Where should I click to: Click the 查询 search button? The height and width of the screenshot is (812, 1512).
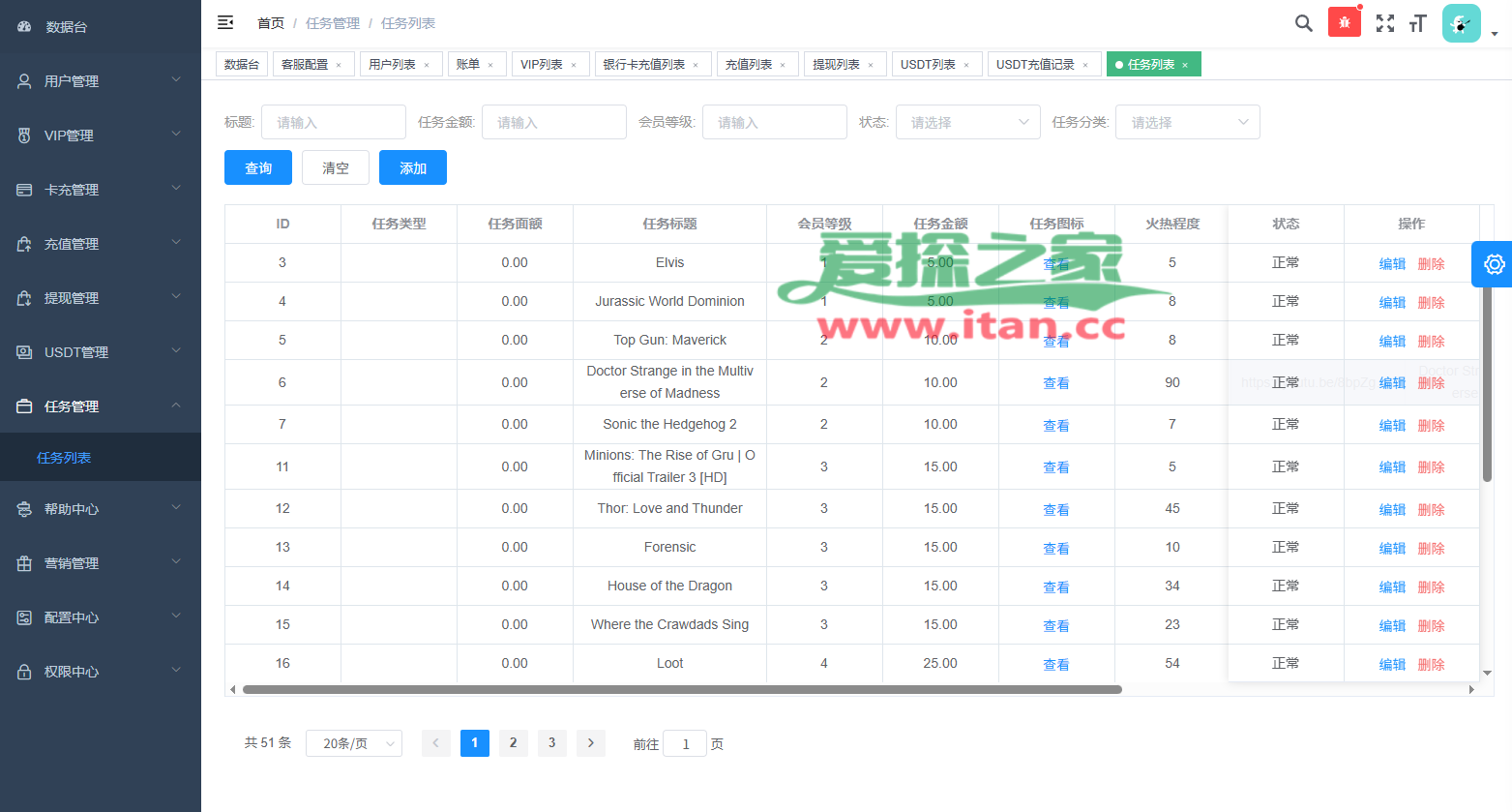(258, 167)
